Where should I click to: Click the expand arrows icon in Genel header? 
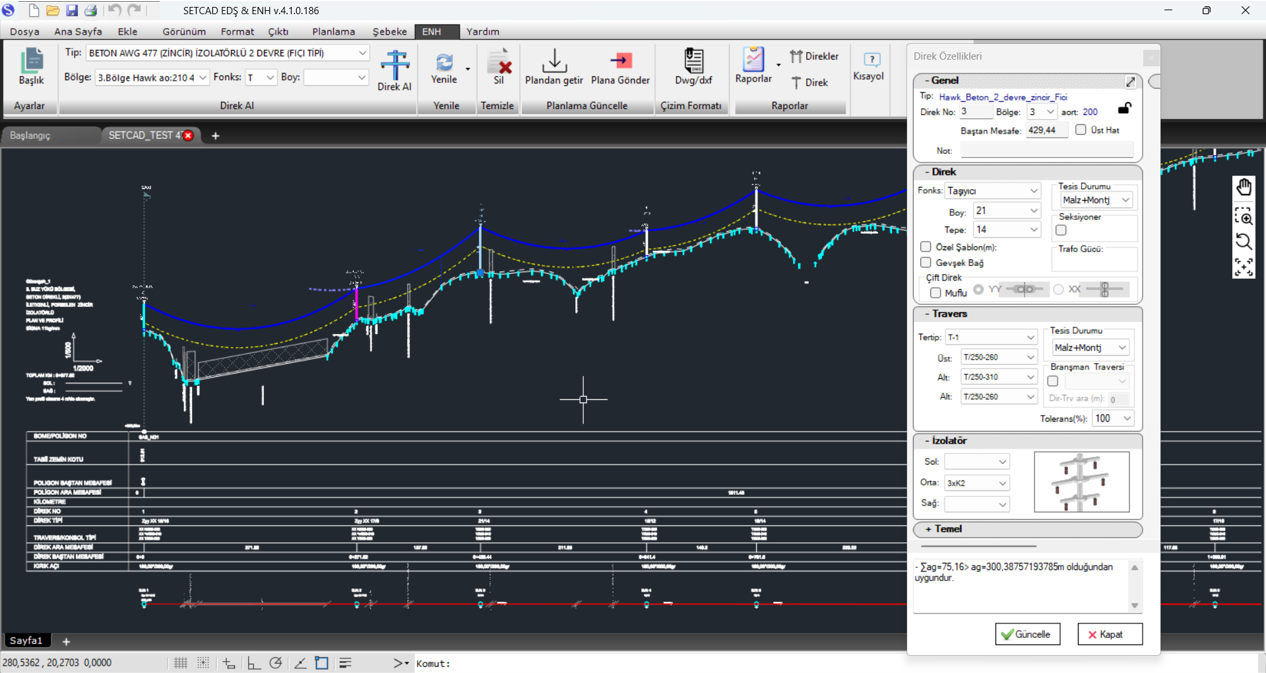(x=1130, y=81)
